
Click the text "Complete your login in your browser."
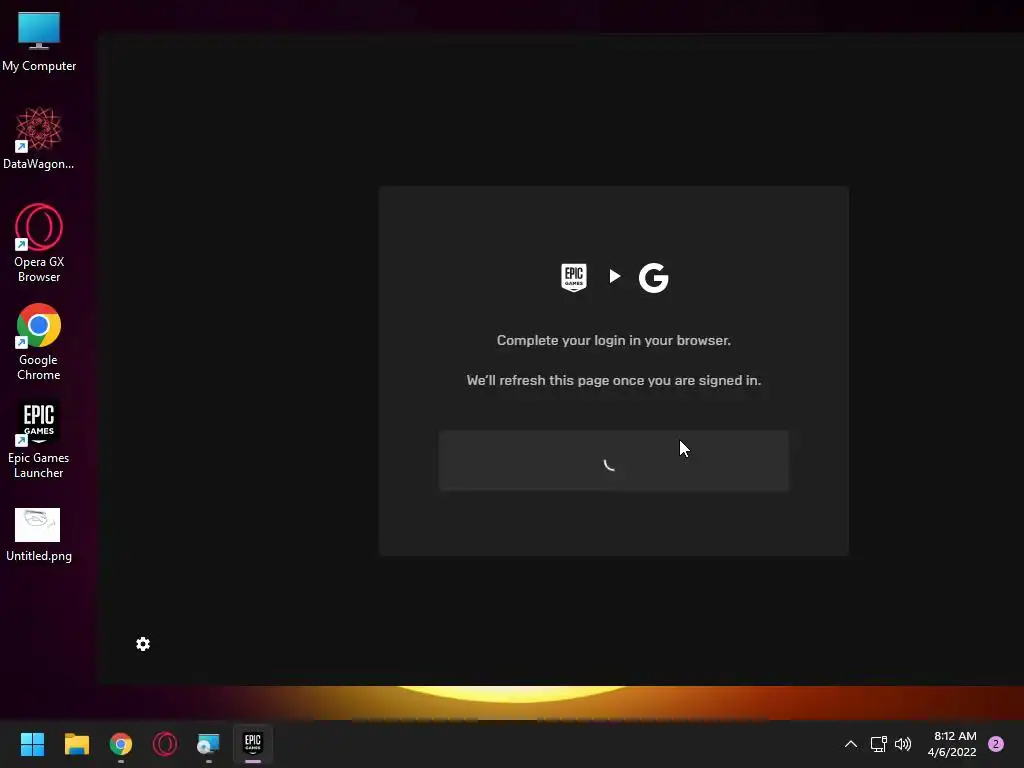pyautogui.click(x=614, y=340)
